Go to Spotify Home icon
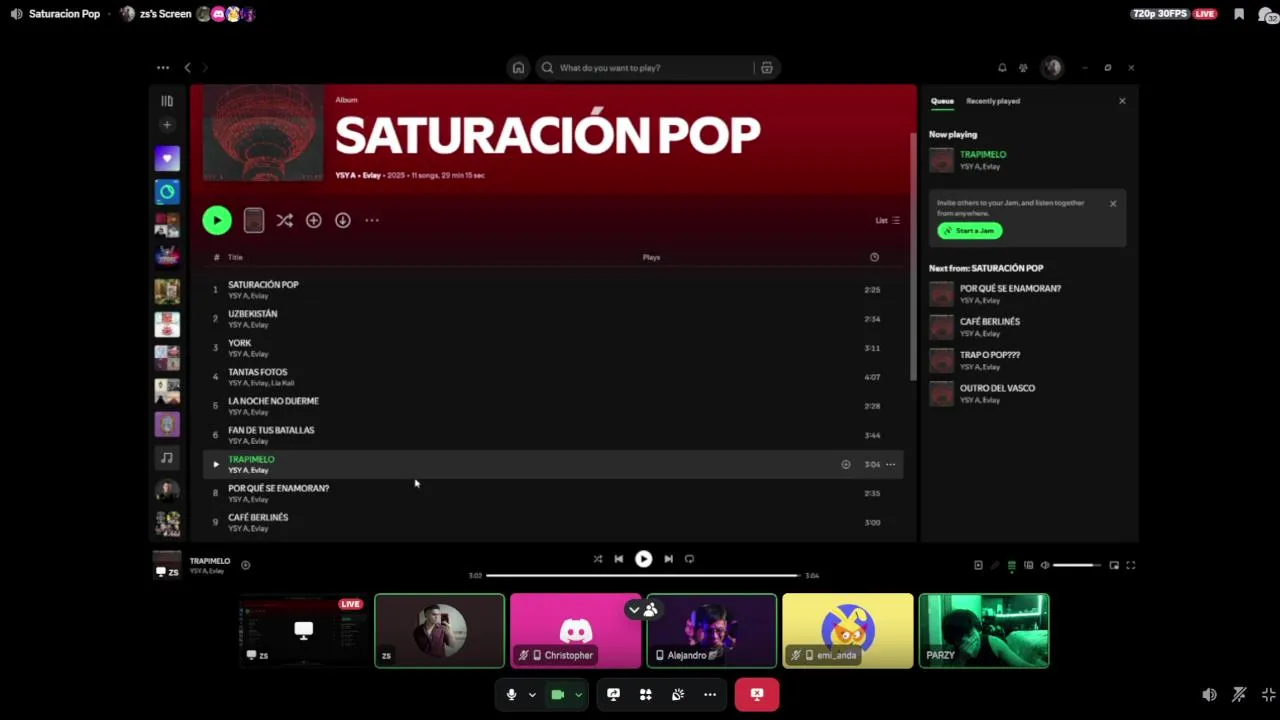 [x=518, y=68]
